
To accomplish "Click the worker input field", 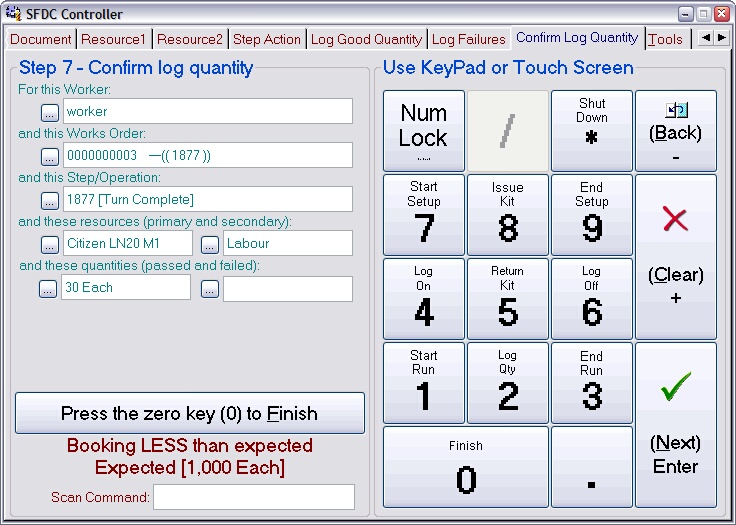I will coord(208,111).
